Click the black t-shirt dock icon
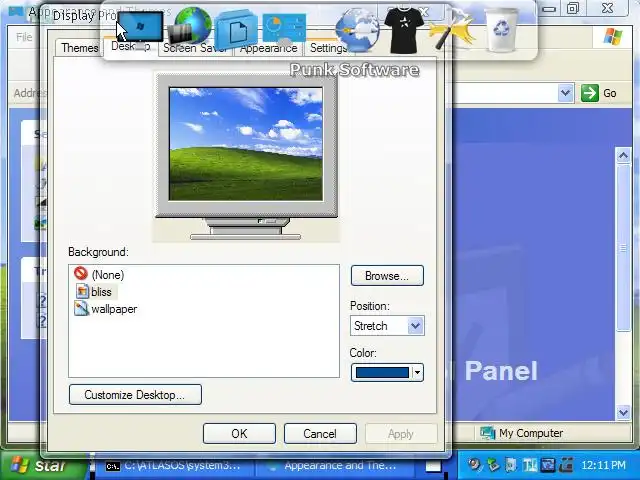 (x=404, y=31)
